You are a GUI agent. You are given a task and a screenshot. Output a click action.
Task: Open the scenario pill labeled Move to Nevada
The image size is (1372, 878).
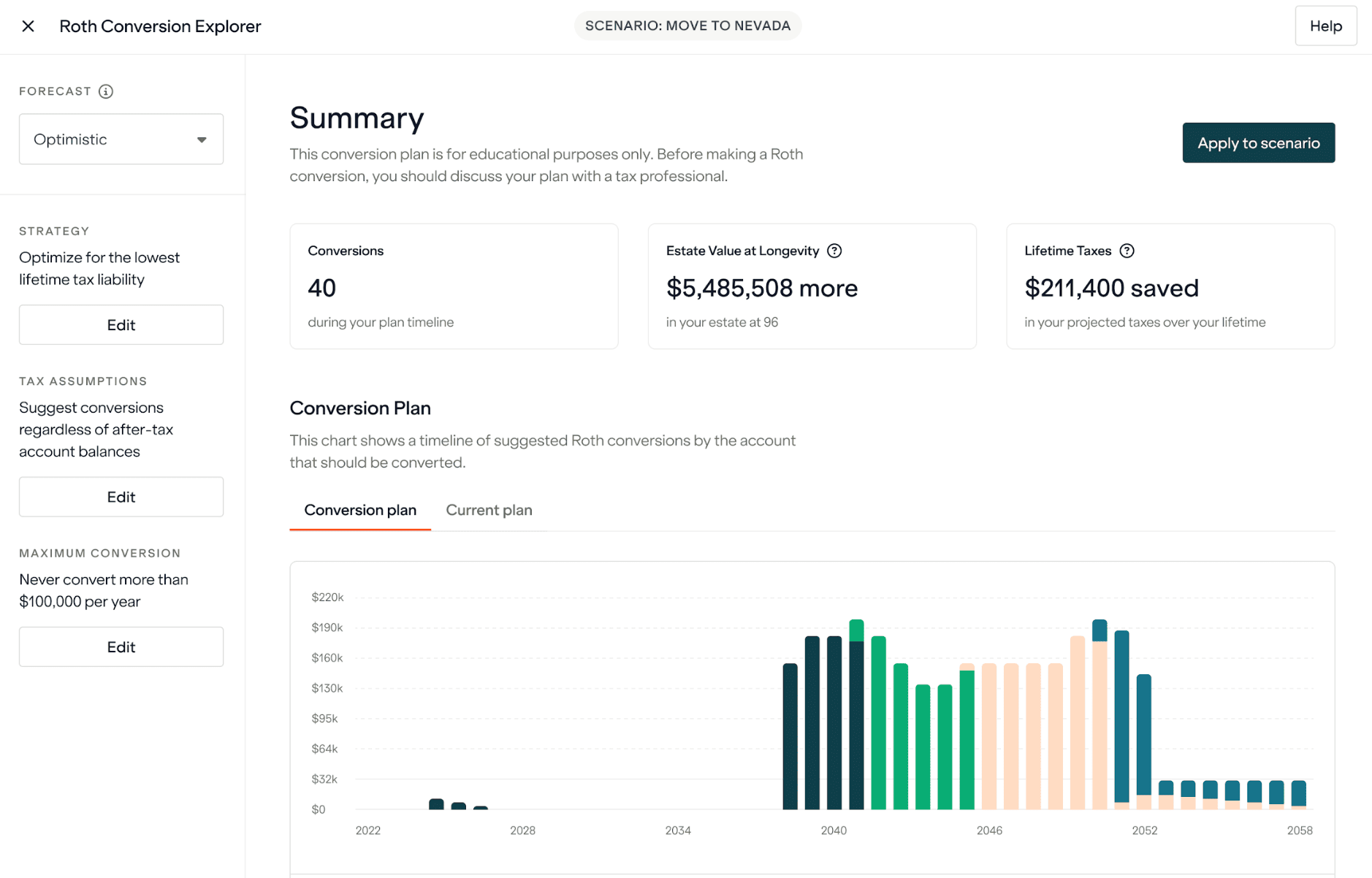pyautogui.click(x=687, y=25)
